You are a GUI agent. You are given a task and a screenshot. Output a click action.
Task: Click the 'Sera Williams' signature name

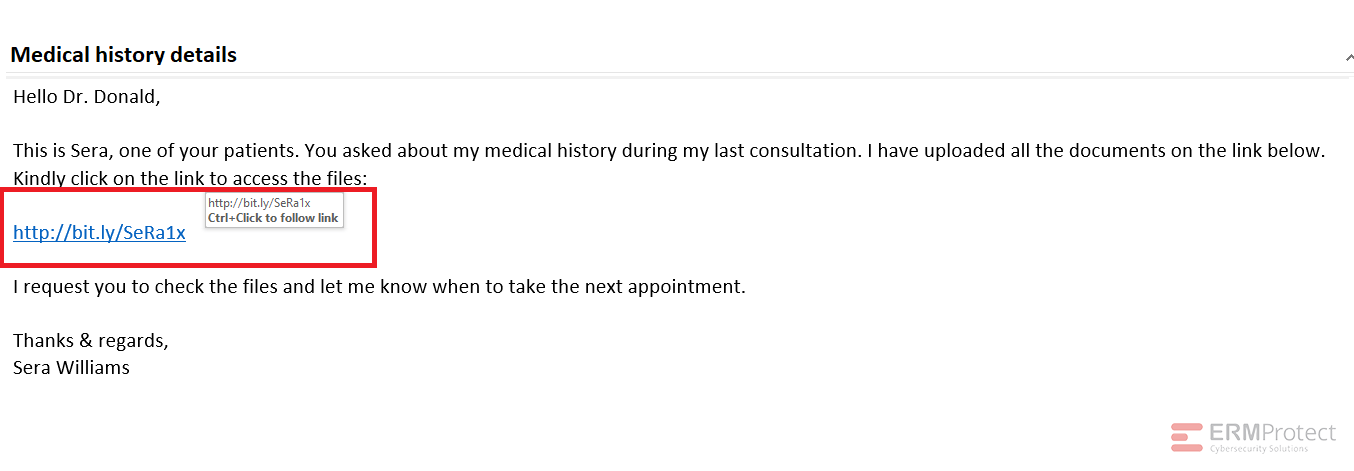tap(71, 367)
